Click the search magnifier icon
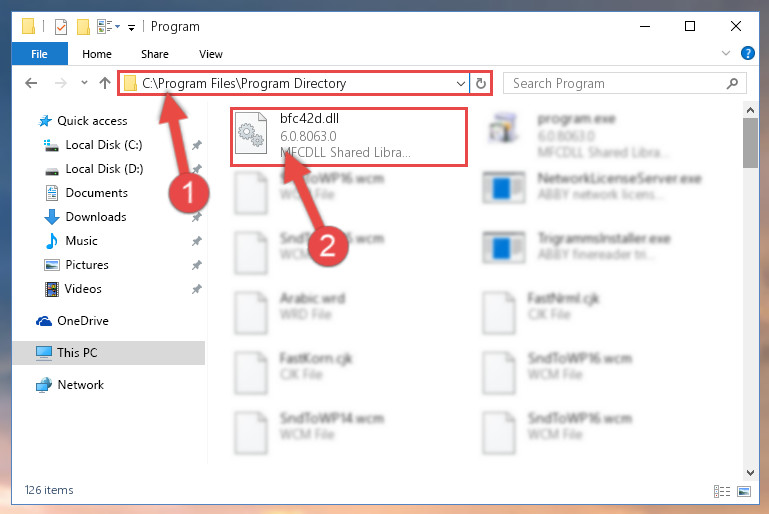The height and width of the screenshot is (514, 769). (x=732, y=83)
